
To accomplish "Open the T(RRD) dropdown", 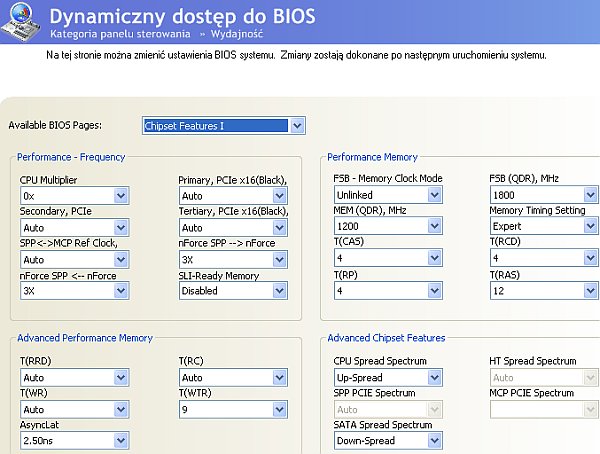I will (121, 378).
